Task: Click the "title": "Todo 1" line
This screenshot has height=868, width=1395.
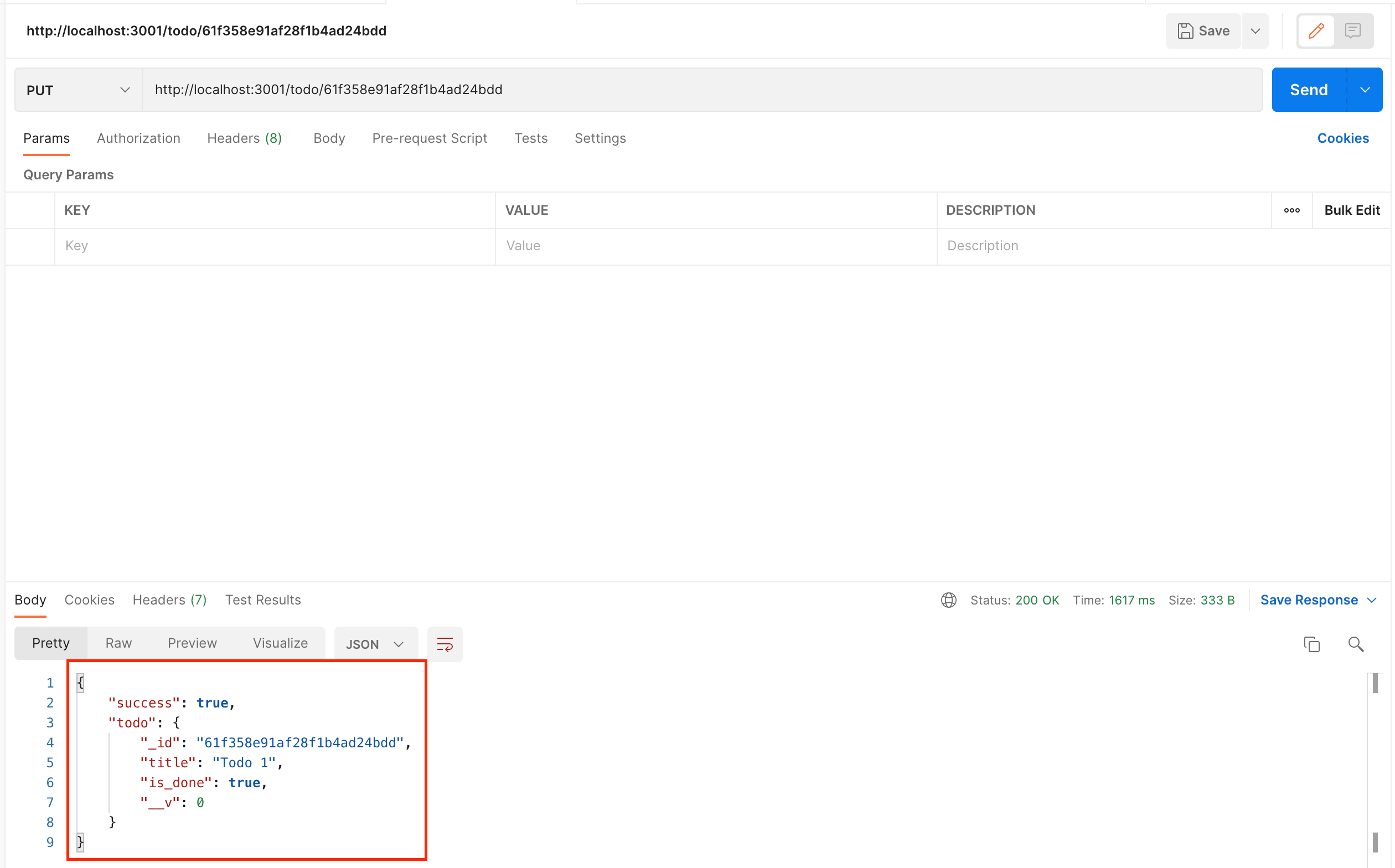Action: tap(212, 763)
